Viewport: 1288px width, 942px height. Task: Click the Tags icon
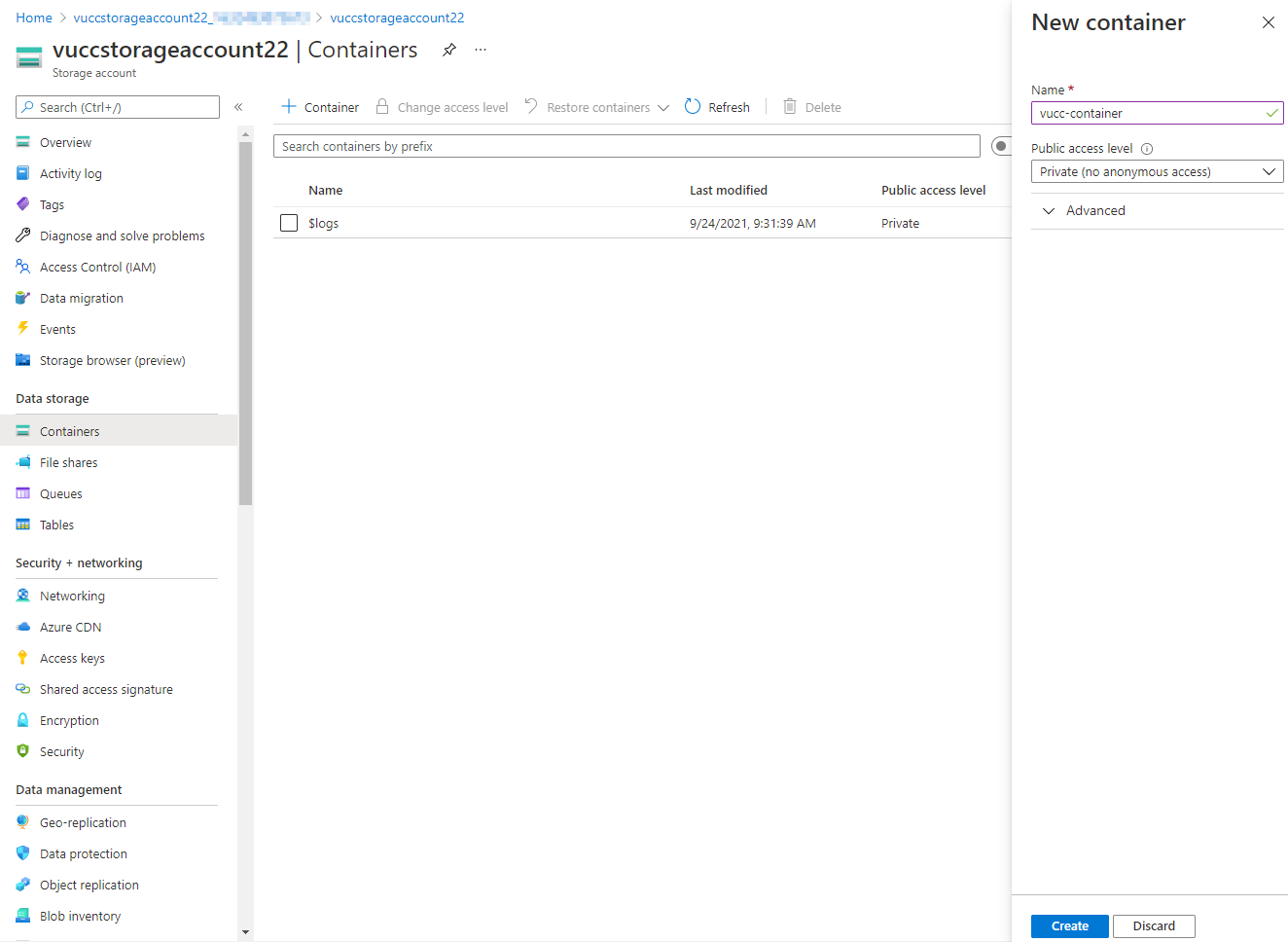click(x=22, y=204)
